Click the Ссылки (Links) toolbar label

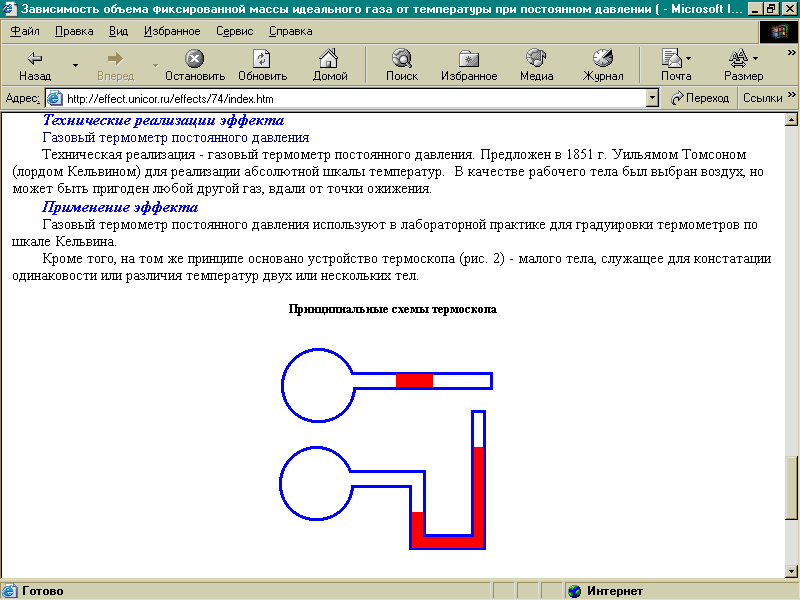coord(762,98)
